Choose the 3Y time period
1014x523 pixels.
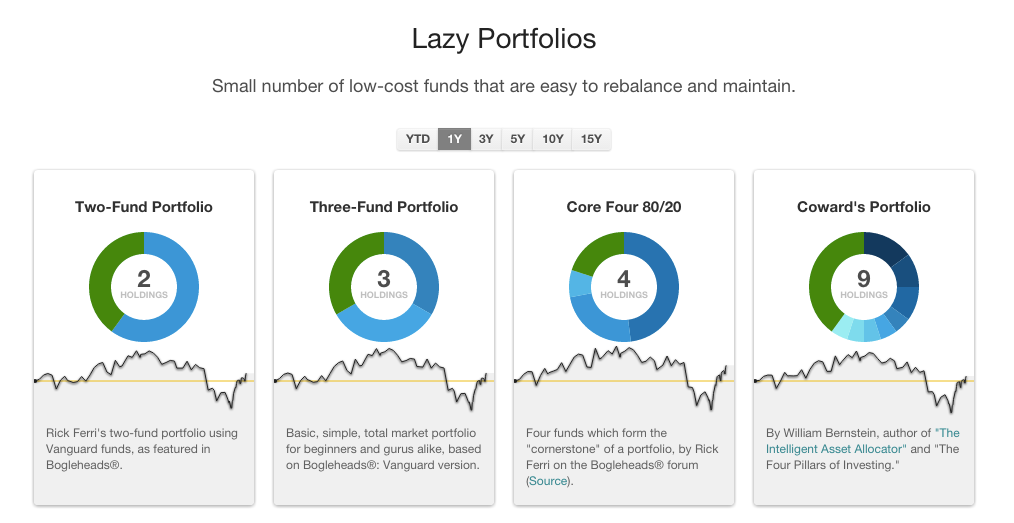[x=486, y=139]
